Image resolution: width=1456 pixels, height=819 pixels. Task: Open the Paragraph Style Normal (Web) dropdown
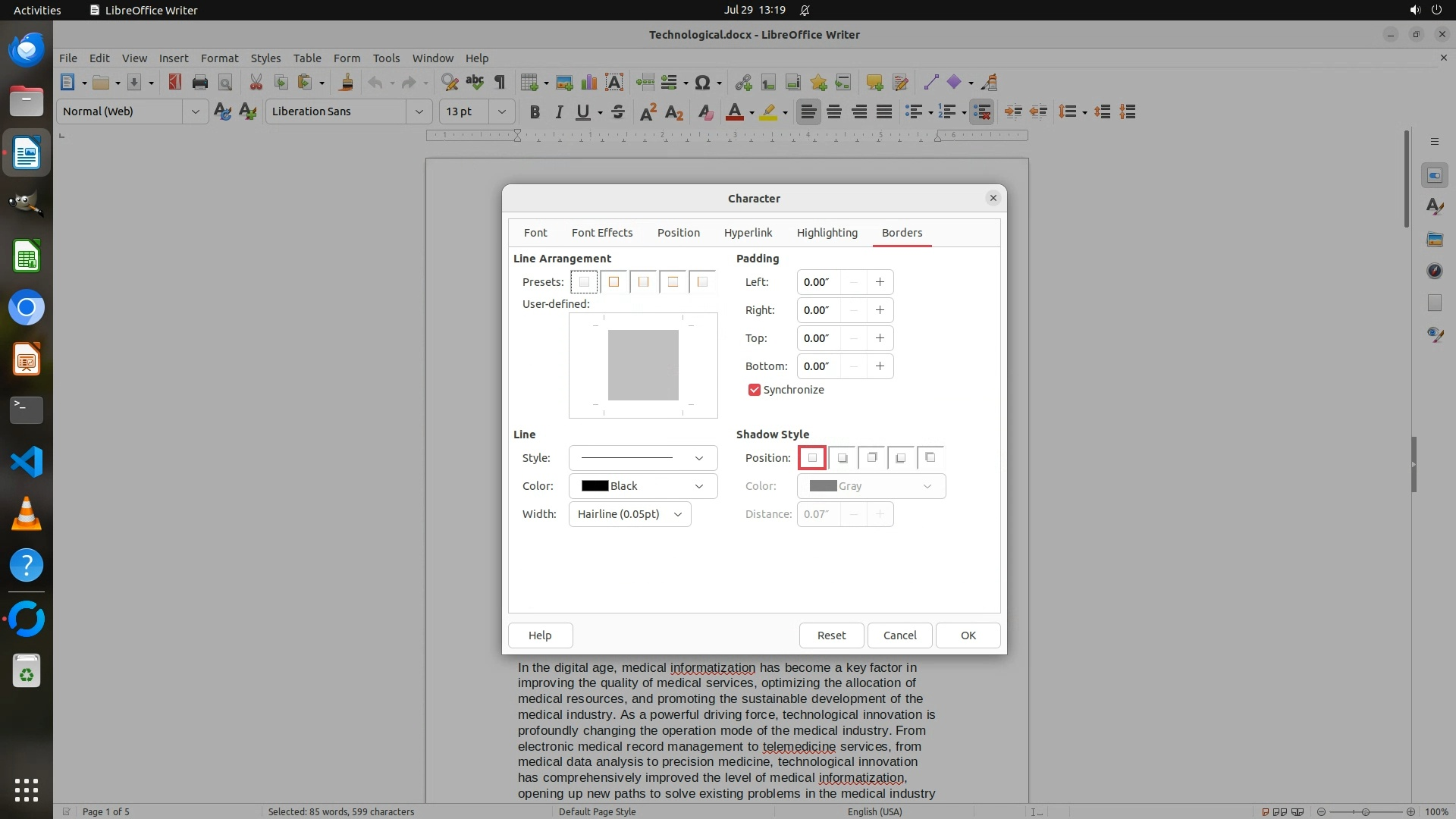(195, 111)
